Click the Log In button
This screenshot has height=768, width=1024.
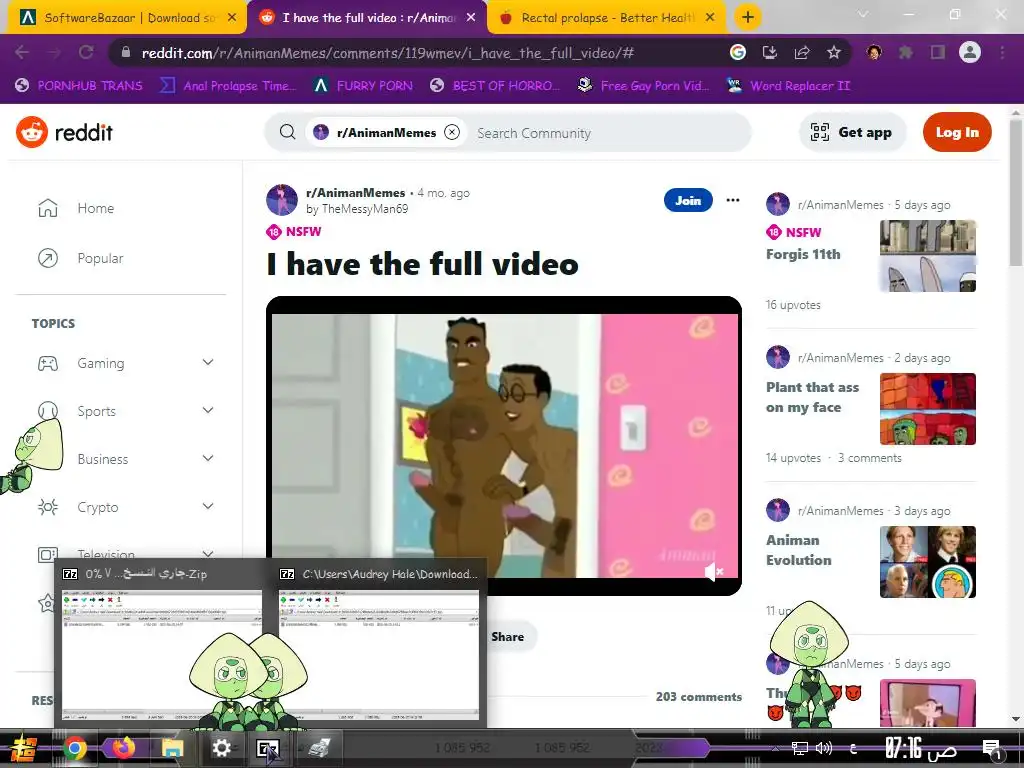click(957, 133)
